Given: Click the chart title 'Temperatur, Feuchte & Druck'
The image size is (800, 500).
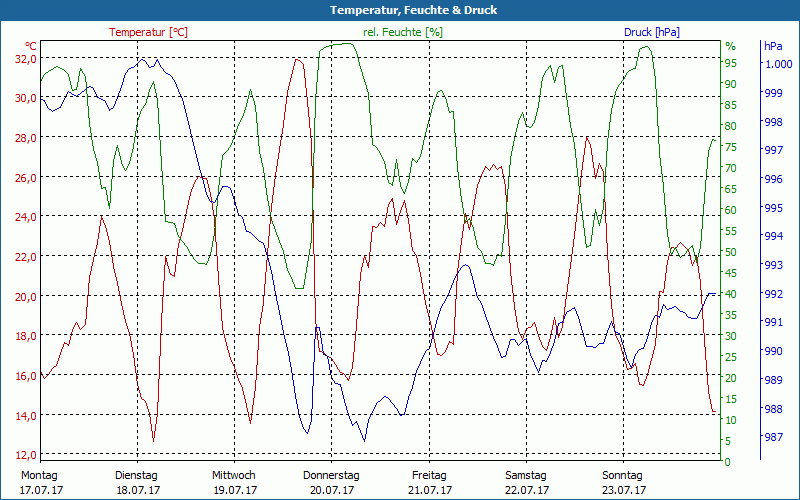Looking at the screenshot, I should (x=413, y=10).
